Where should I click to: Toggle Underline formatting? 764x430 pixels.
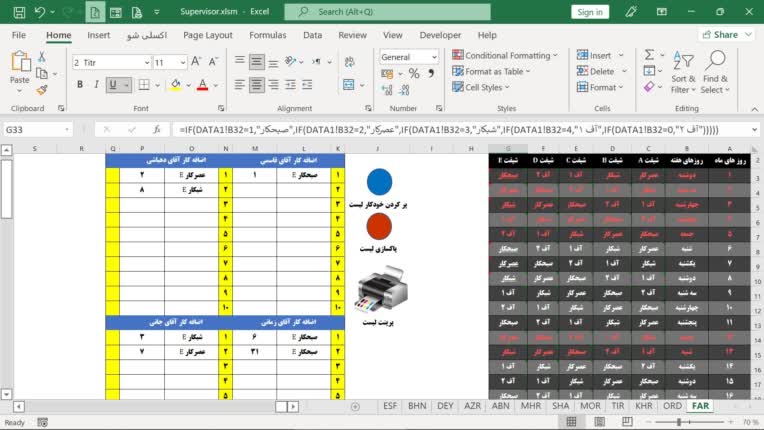113,85
